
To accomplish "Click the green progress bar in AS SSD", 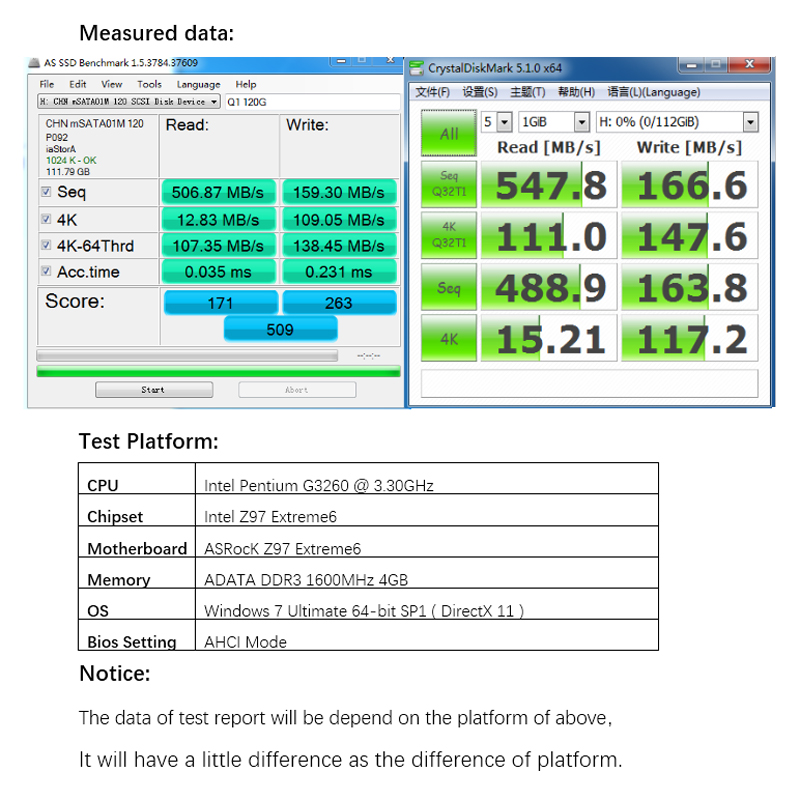I will (x=218, y=371).
